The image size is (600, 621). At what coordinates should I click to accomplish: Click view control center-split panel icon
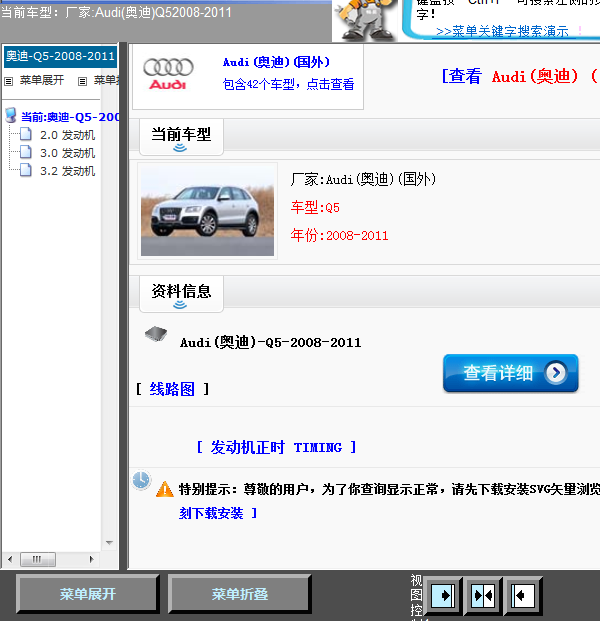tap(483, 595)
